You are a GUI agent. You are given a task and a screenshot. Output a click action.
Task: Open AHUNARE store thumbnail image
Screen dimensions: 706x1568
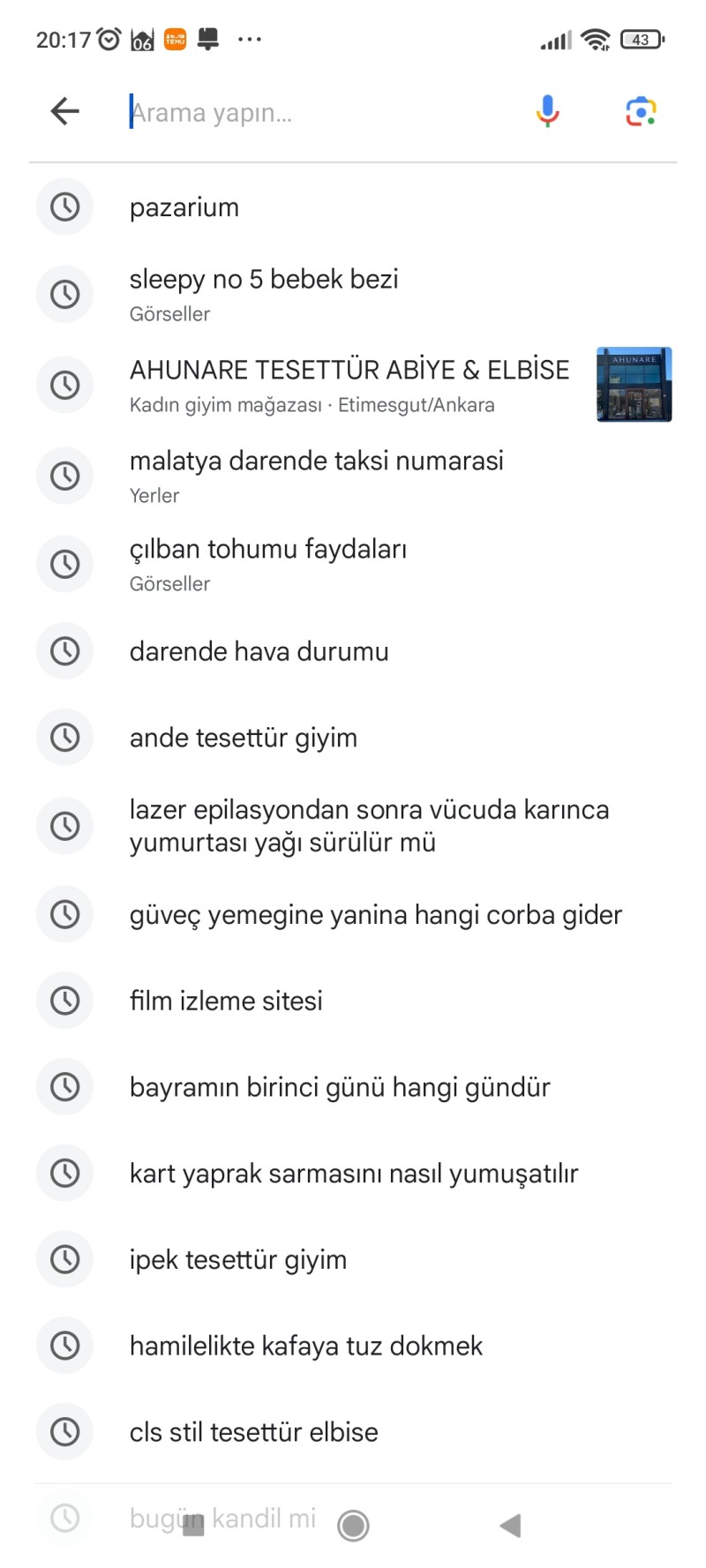(634, 385)
